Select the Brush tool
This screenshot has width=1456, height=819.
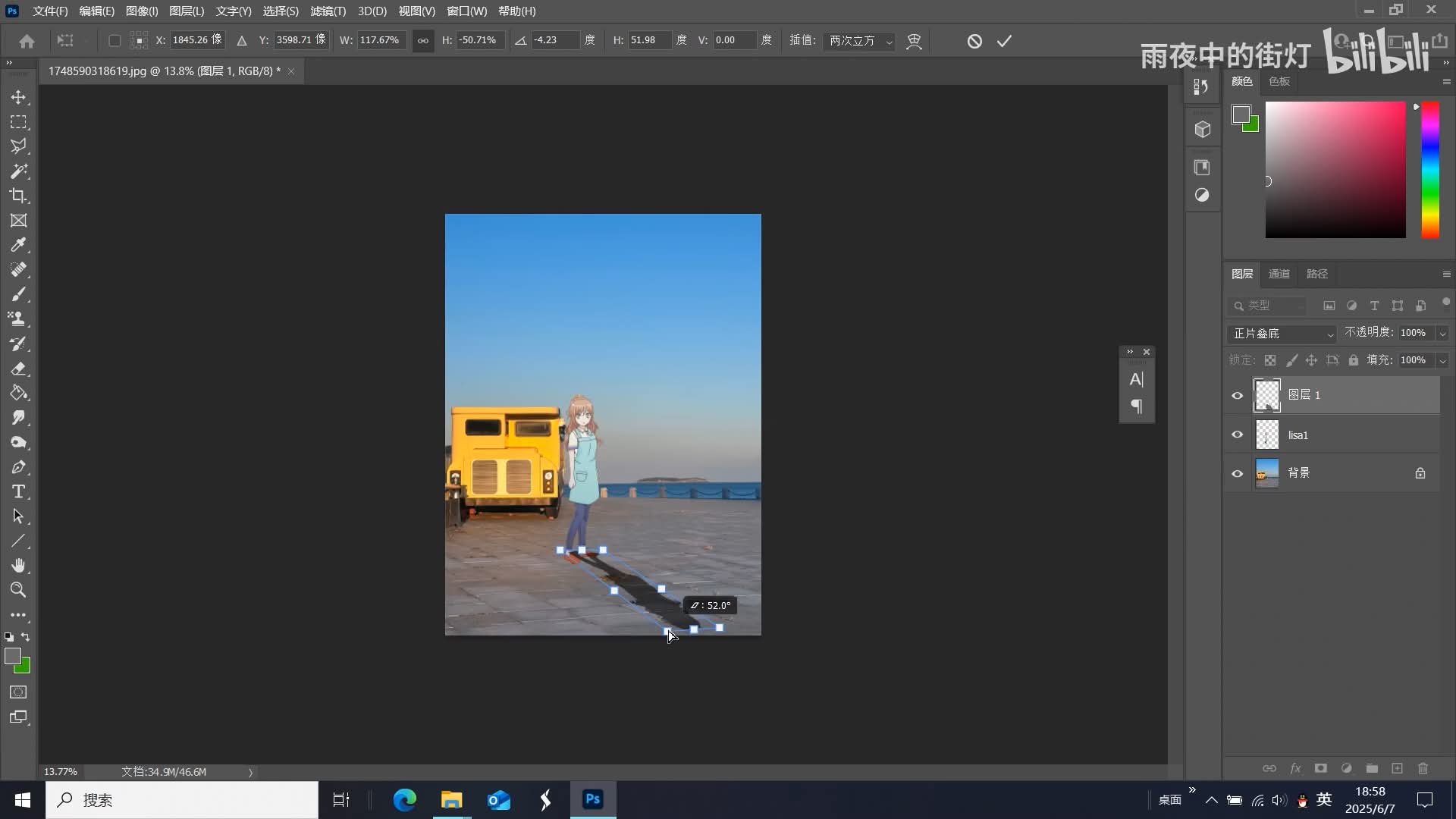tap(18, 294)
